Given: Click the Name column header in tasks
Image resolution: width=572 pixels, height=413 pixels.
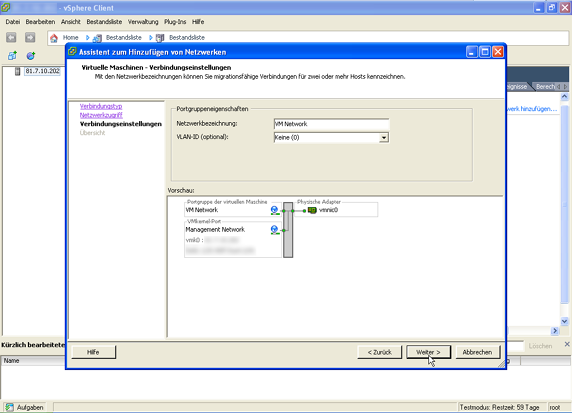Looking at the screenshot, I should 33,360.
